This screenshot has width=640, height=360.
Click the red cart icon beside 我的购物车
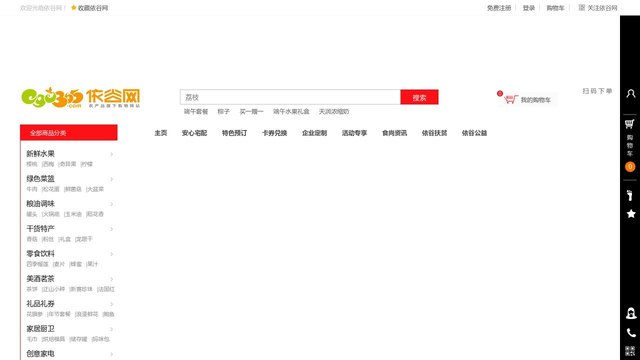[x=511, y=99]
